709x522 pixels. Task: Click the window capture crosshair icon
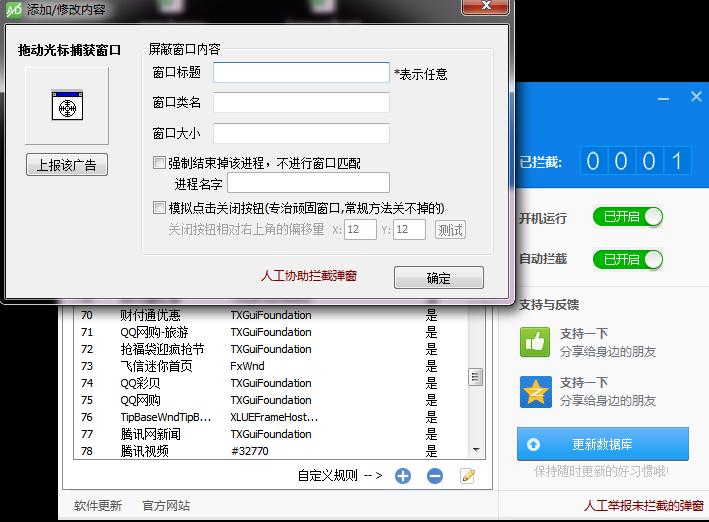(67, 106)
